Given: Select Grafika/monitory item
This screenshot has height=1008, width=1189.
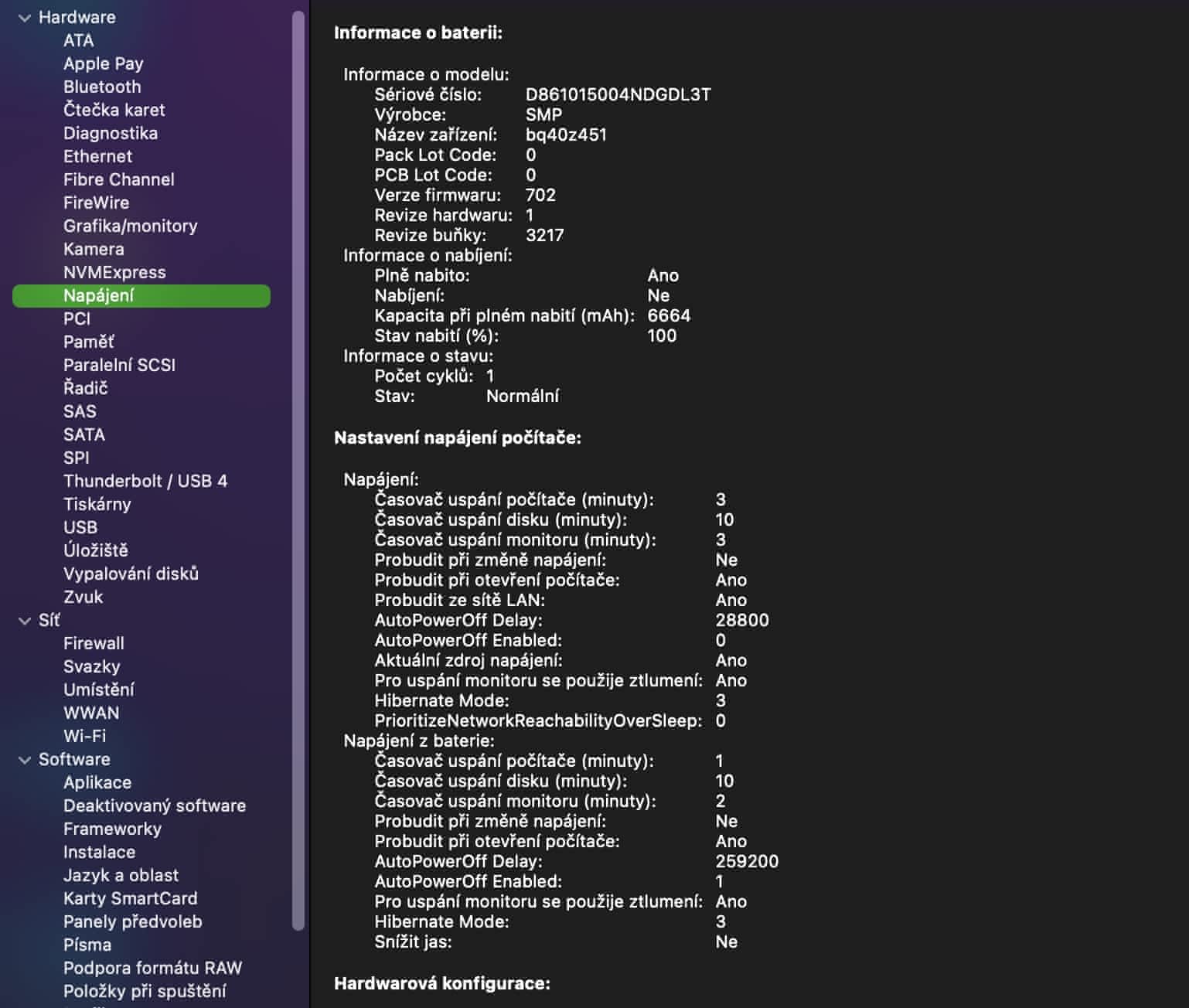Looking at the screenshot, I should (130, 226).
